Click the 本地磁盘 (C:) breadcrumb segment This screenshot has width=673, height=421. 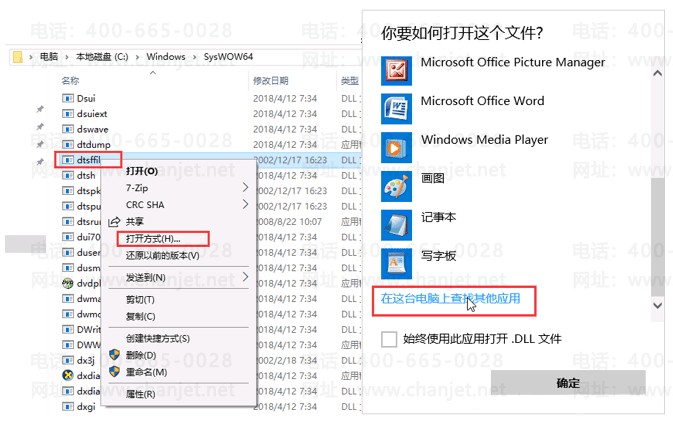(102, 57)
